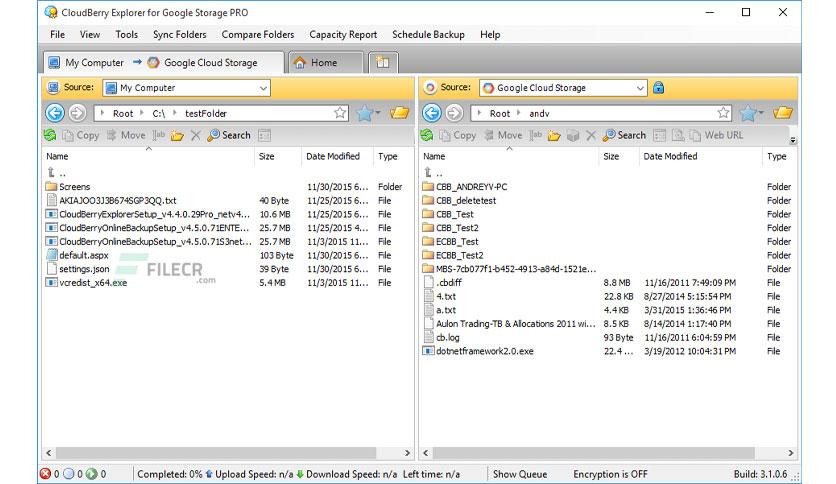Open favorites star dropdown in the local pane
Viewport: 836px width, 484px height.
tap(368, 113)
